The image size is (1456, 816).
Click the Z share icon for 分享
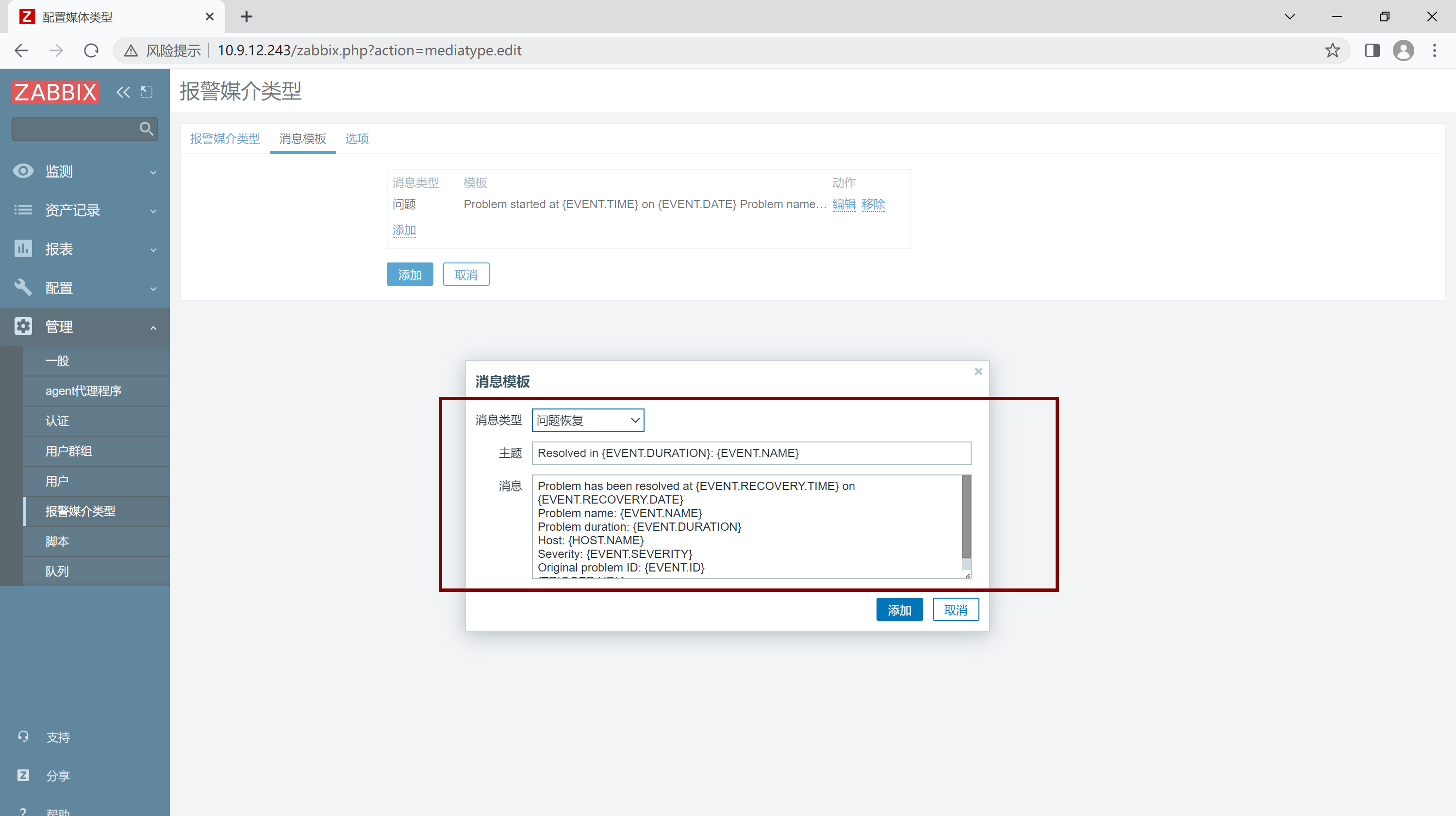click(x=23, y=775)
